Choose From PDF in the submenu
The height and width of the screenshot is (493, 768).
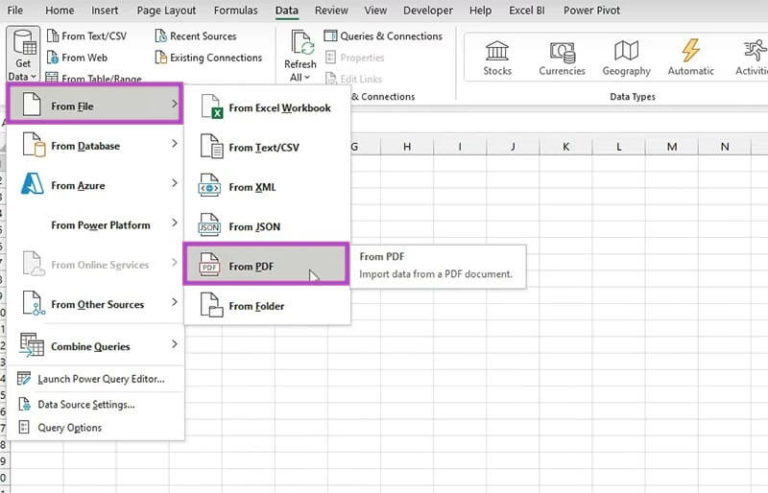click(266, 264)
